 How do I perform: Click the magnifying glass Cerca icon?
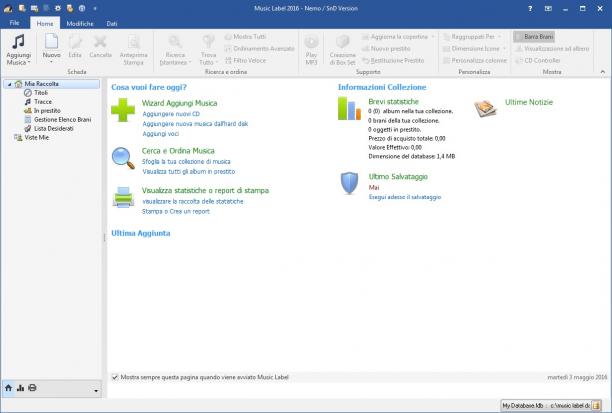click(123, 158)
